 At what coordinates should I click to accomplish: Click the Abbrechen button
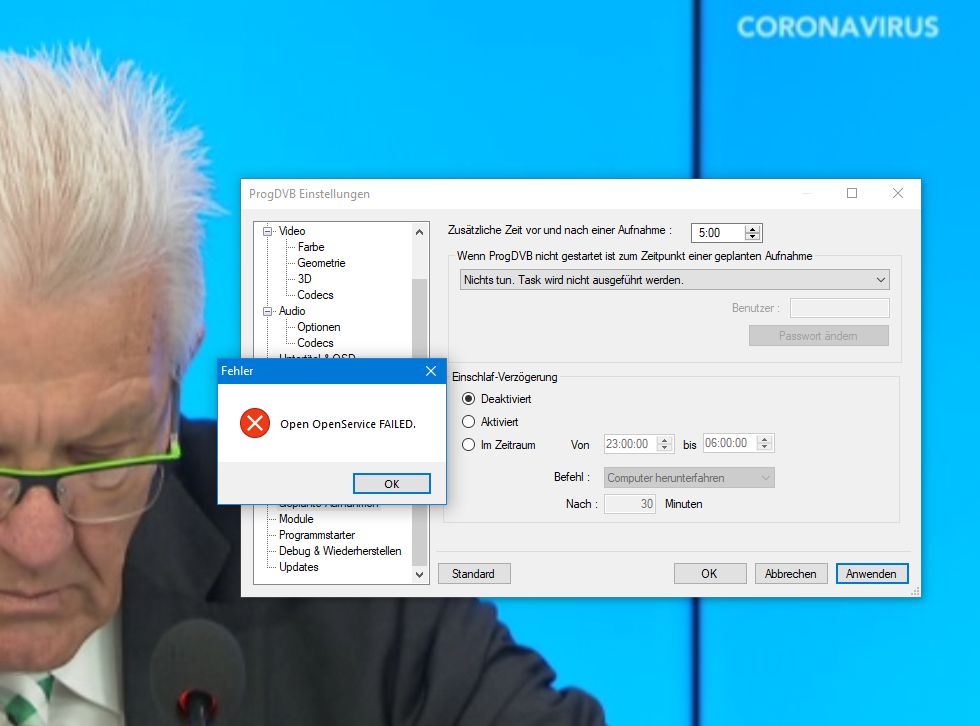click(791, 574)
